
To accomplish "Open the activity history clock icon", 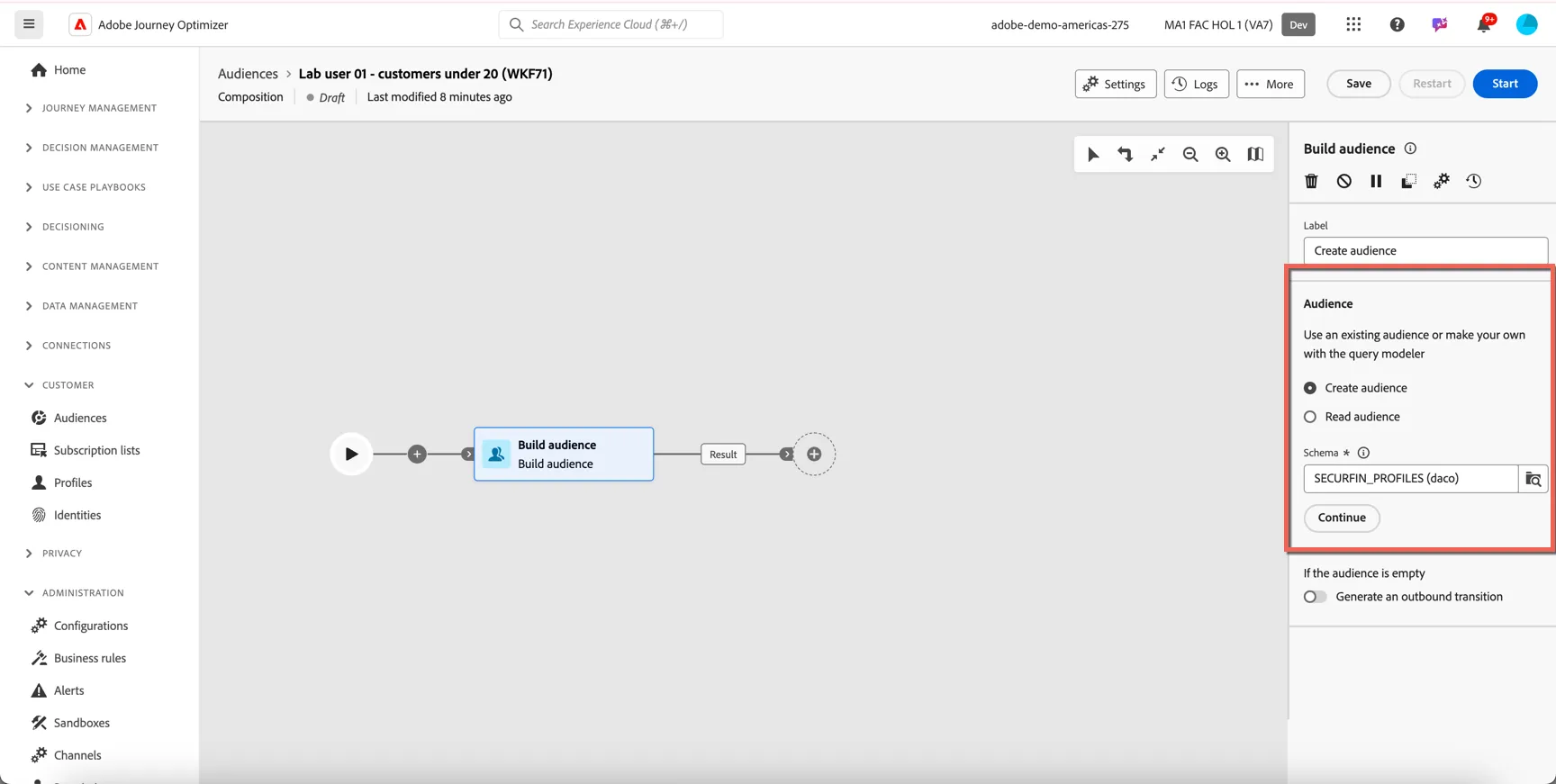I will click(1473, 181).
